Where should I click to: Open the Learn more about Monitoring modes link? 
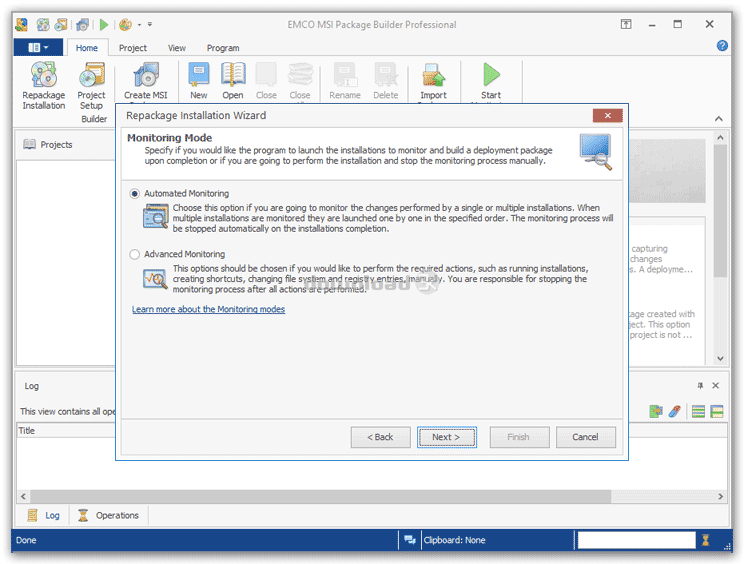click(208, 309)
